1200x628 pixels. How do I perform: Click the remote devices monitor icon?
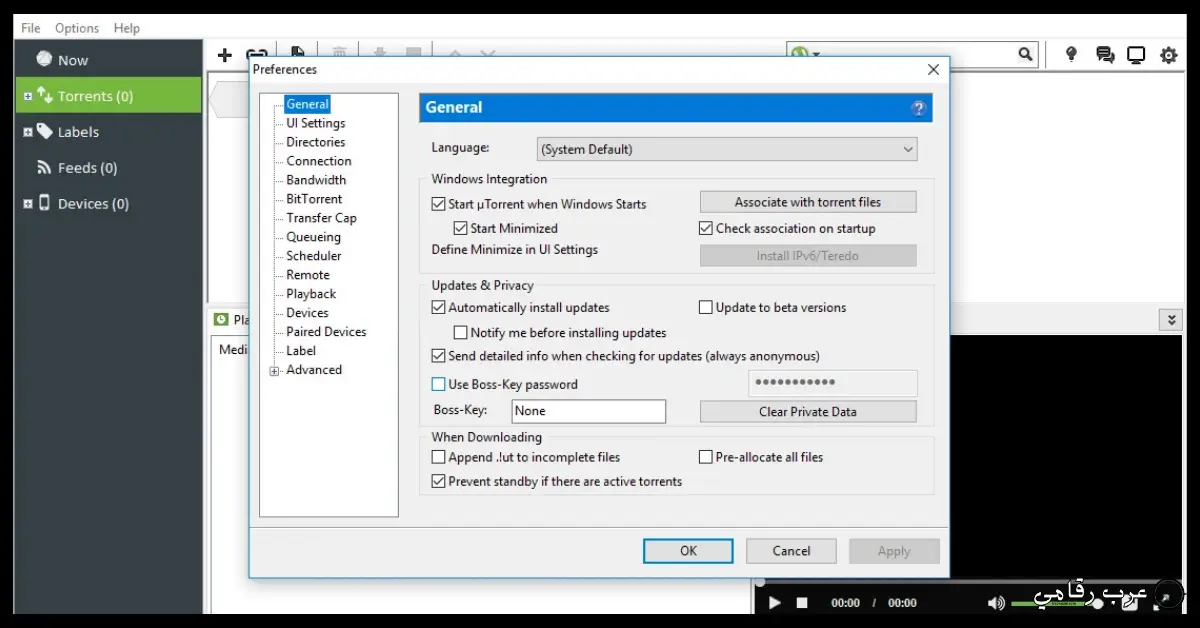click(1136, 54)
